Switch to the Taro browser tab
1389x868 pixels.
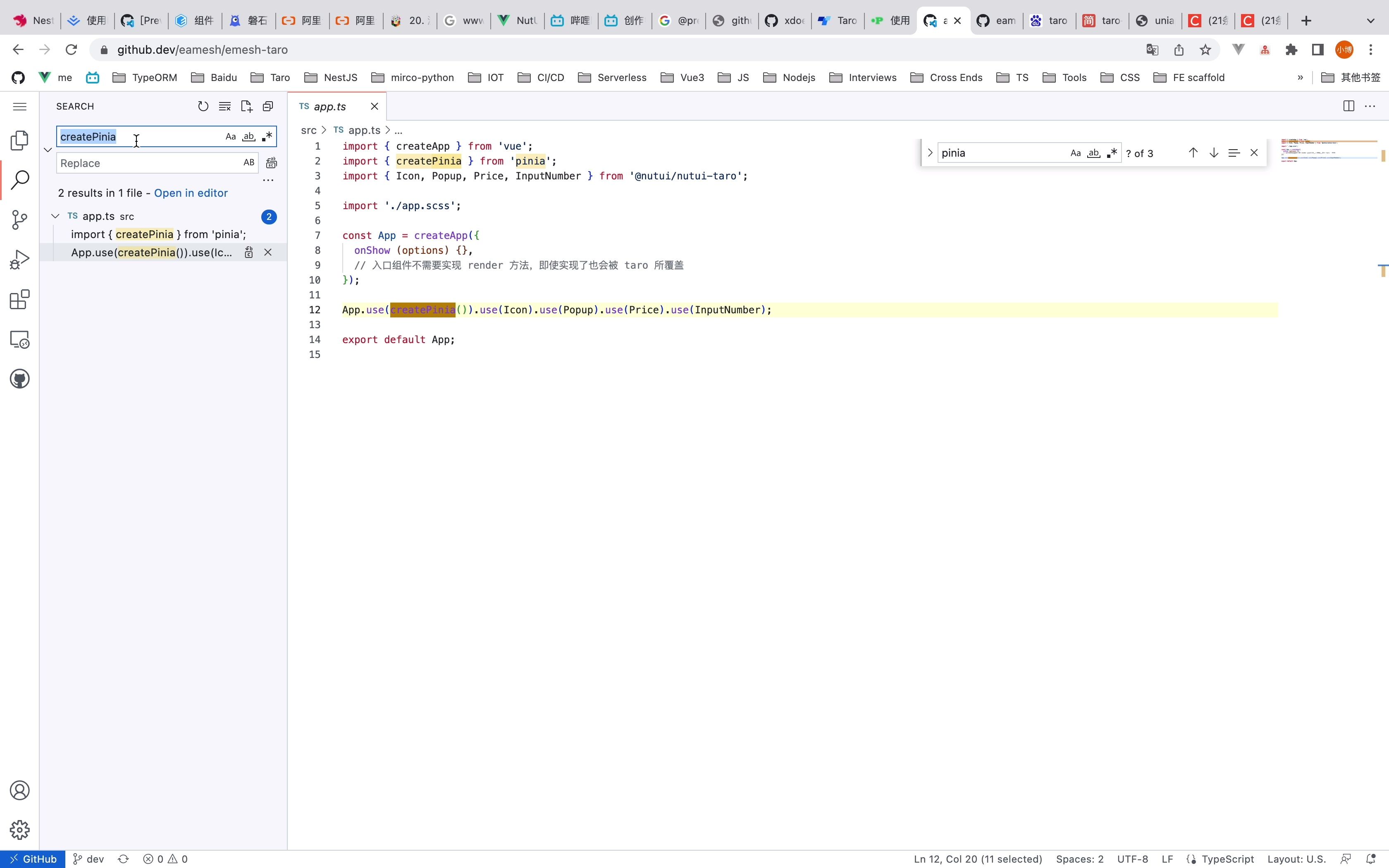click(x=838, y=21)
